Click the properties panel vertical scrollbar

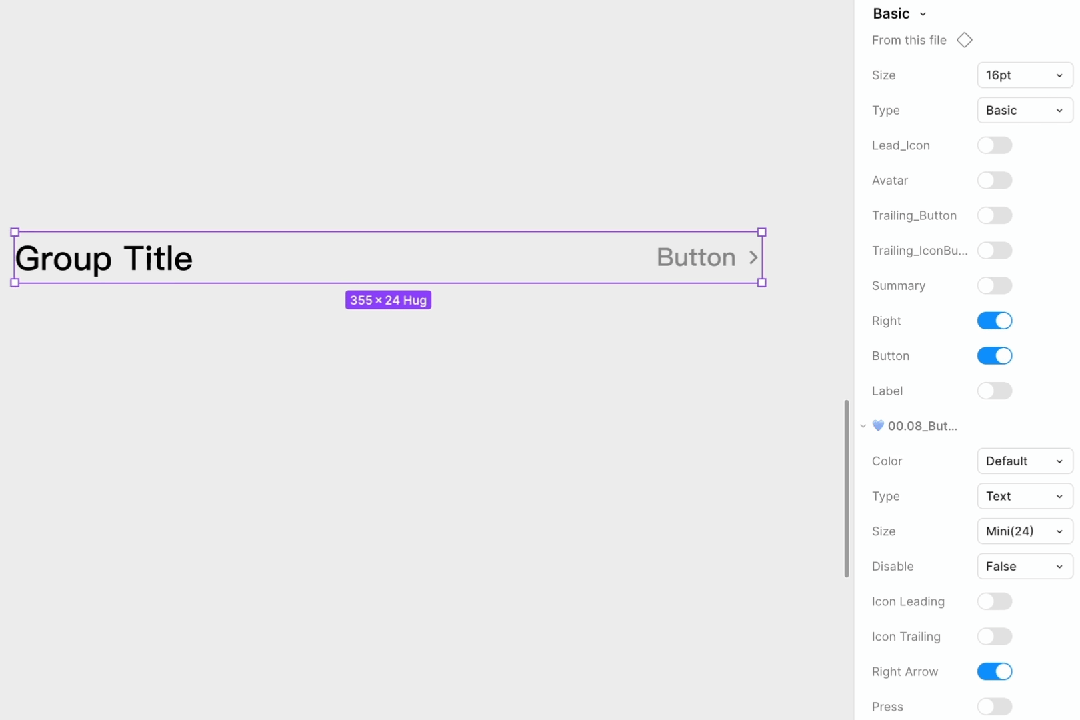(x=847, y=488)
